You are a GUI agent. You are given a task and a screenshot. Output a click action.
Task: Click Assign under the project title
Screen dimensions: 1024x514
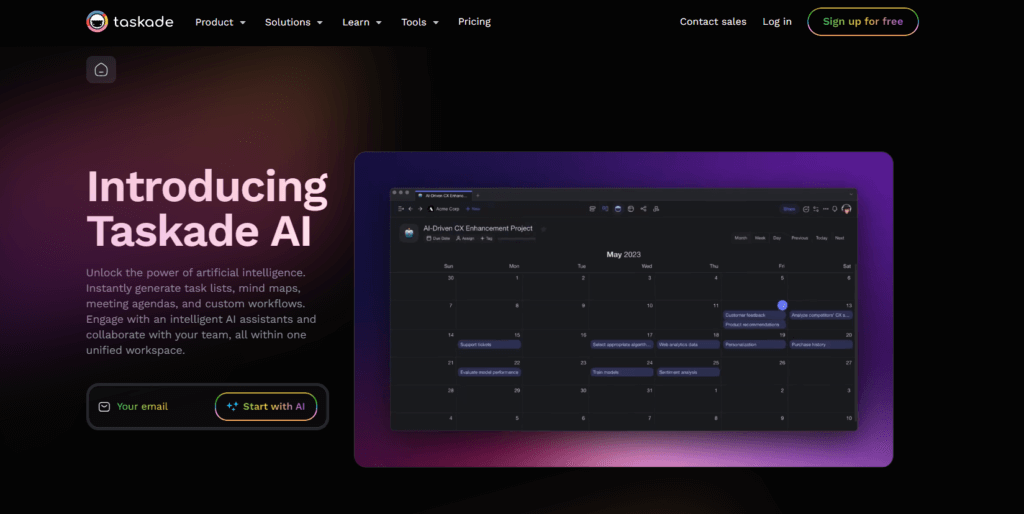point(465,238)
